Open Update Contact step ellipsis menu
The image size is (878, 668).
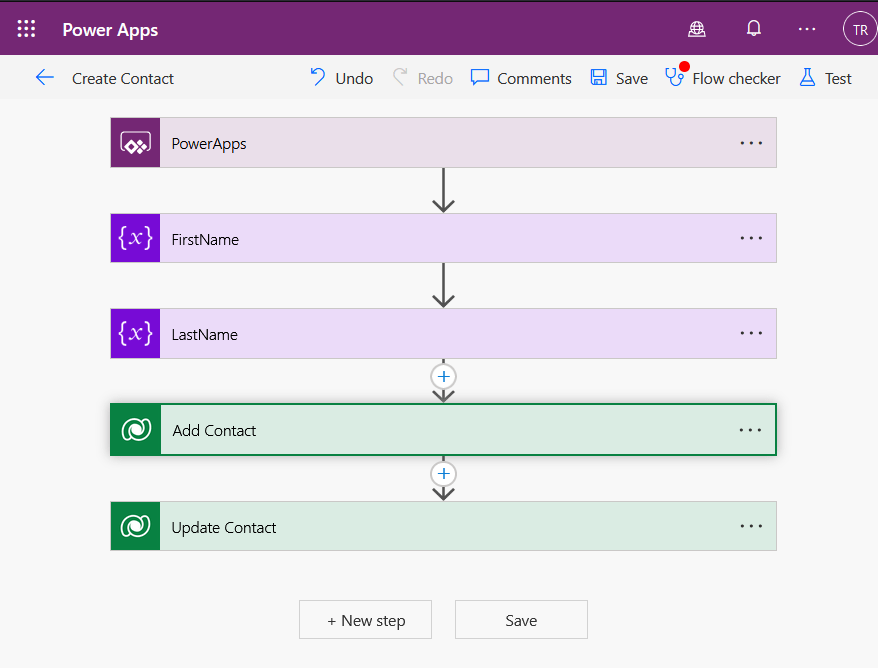click(x=751, y=526)
